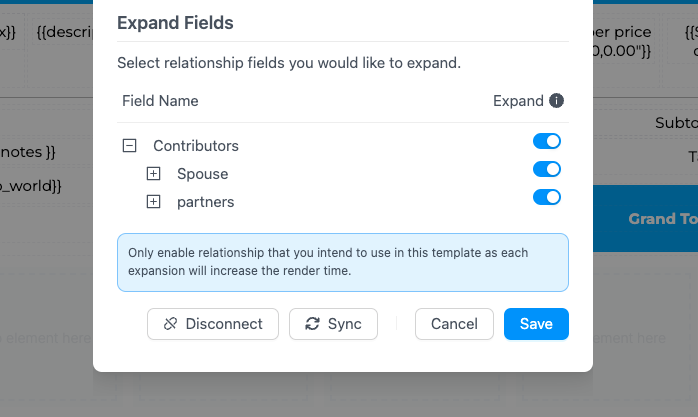Click the refresh arrows icon on Sync
The image size is (698, 417).
pyautogui.click(x=312, y=324)
